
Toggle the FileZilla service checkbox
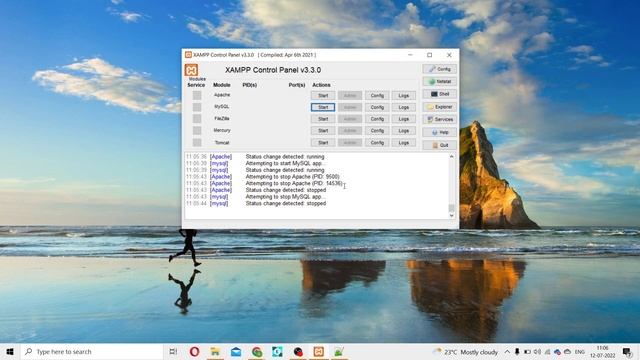197,119
